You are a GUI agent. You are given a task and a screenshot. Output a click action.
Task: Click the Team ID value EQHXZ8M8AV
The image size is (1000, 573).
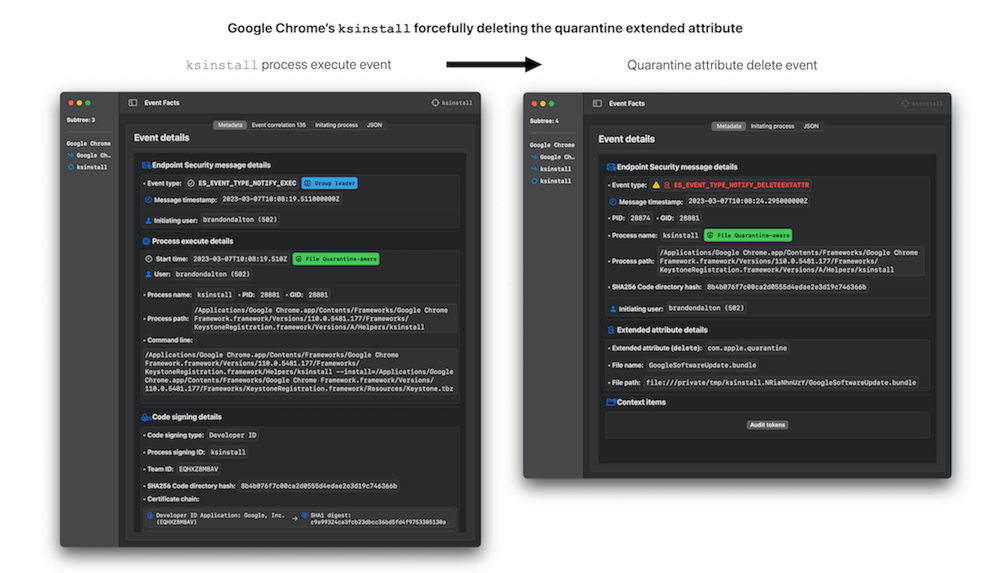point(198,469)
